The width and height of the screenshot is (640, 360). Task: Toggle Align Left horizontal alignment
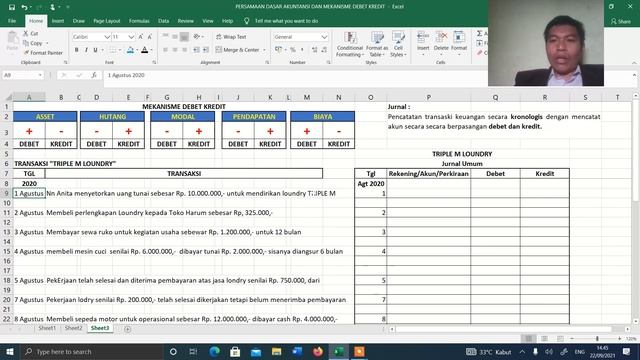point(165,50)
